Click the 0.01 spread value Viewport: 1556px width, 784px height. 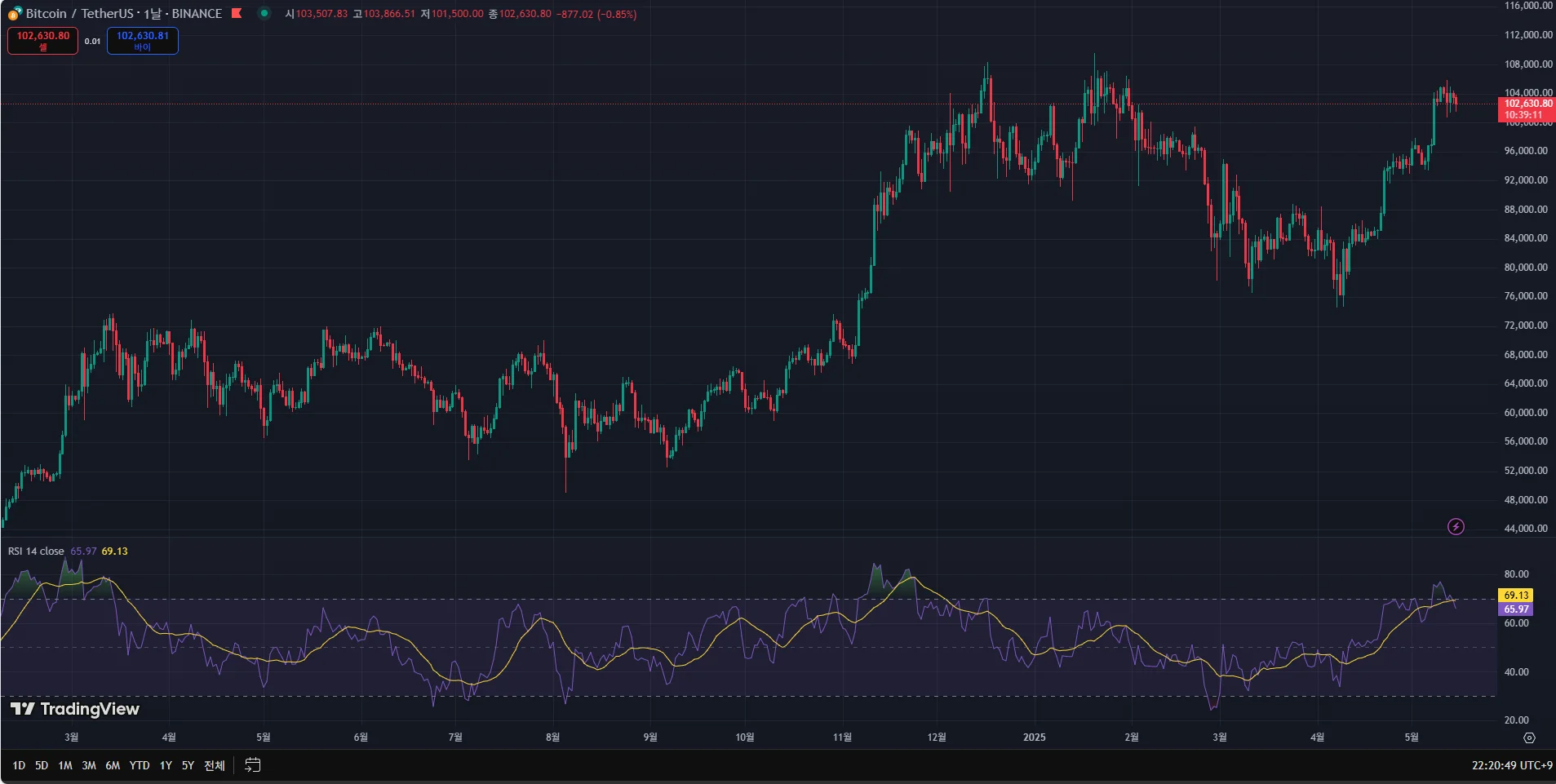(93, 42)
